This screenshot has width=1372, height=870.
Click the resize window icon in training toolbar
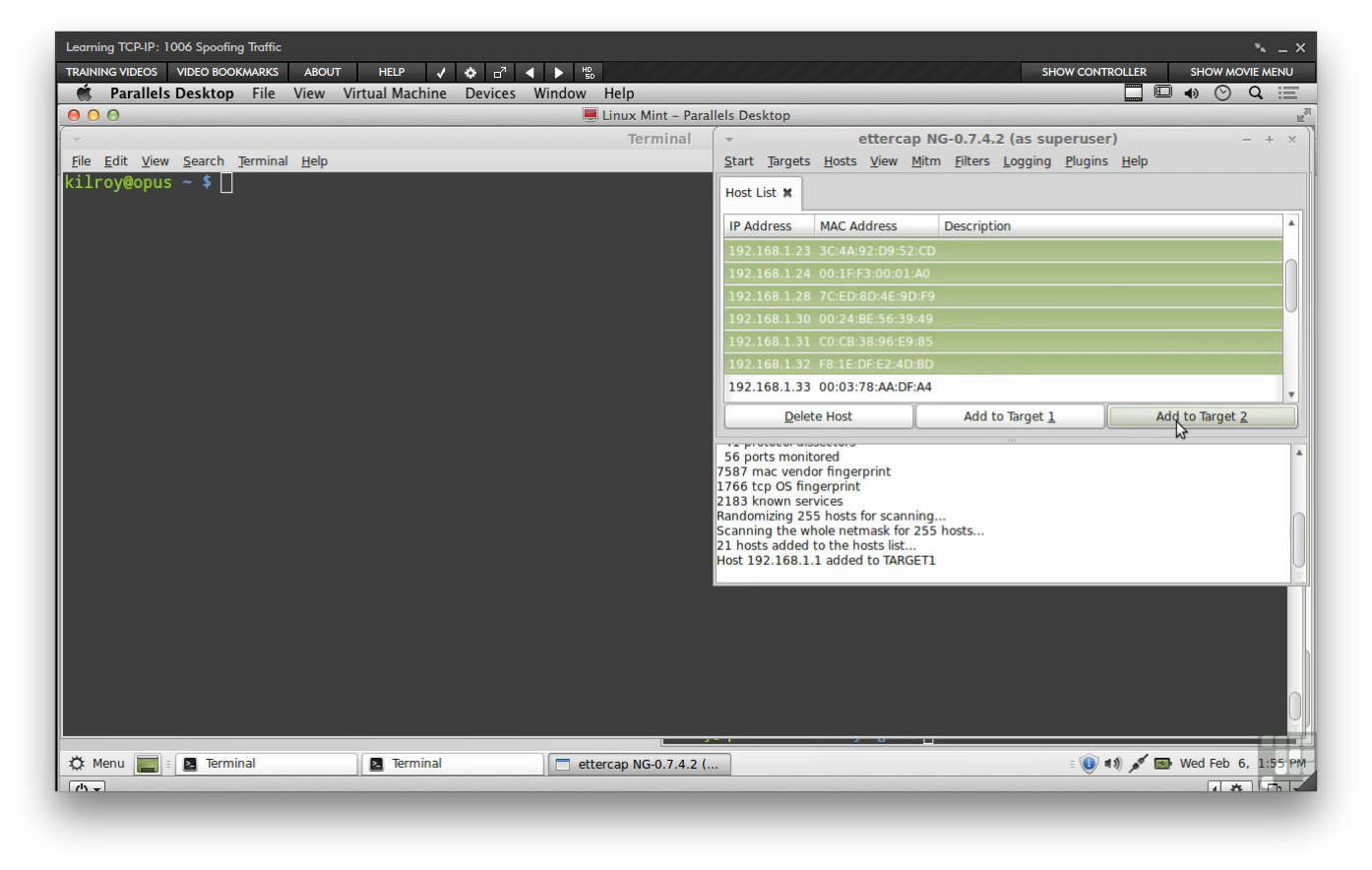coord(500,72)
